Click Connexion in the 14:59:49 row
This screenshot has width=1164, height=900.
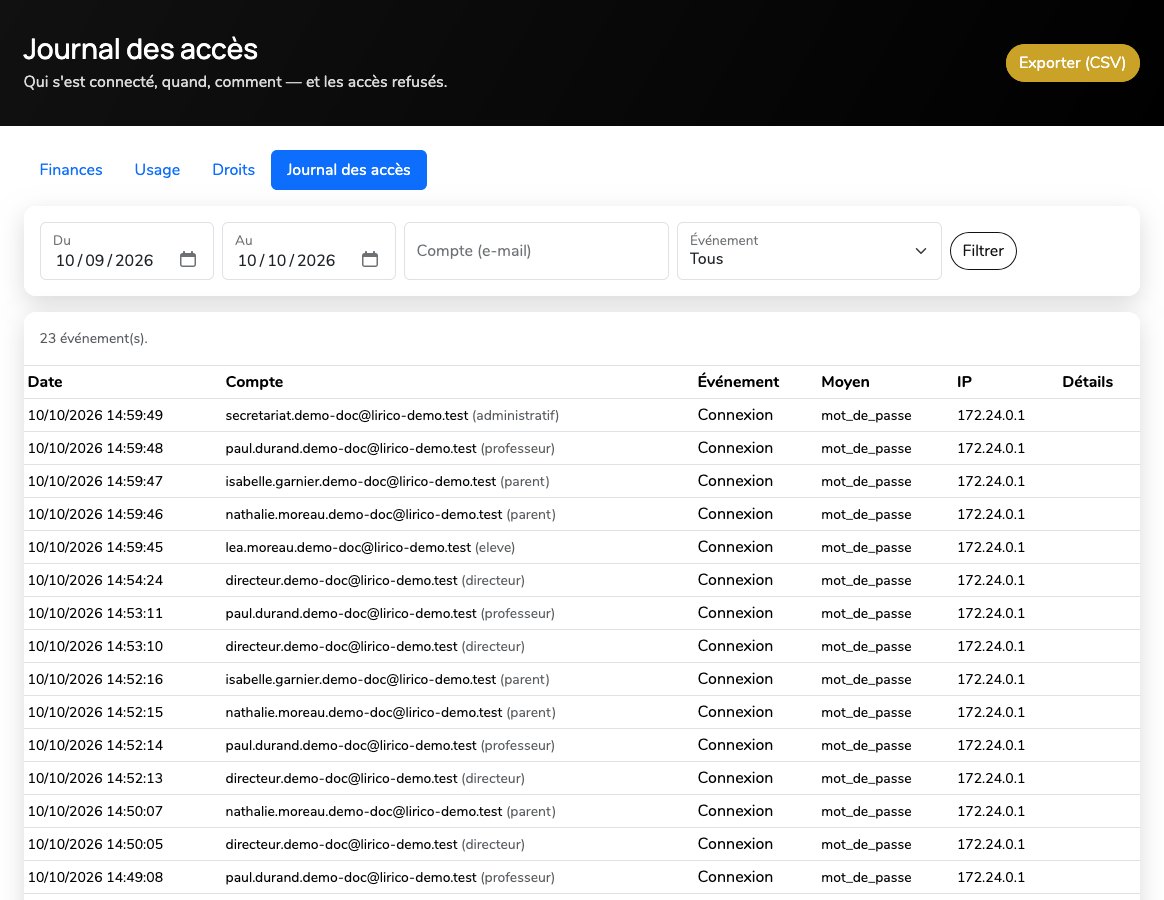735,415
